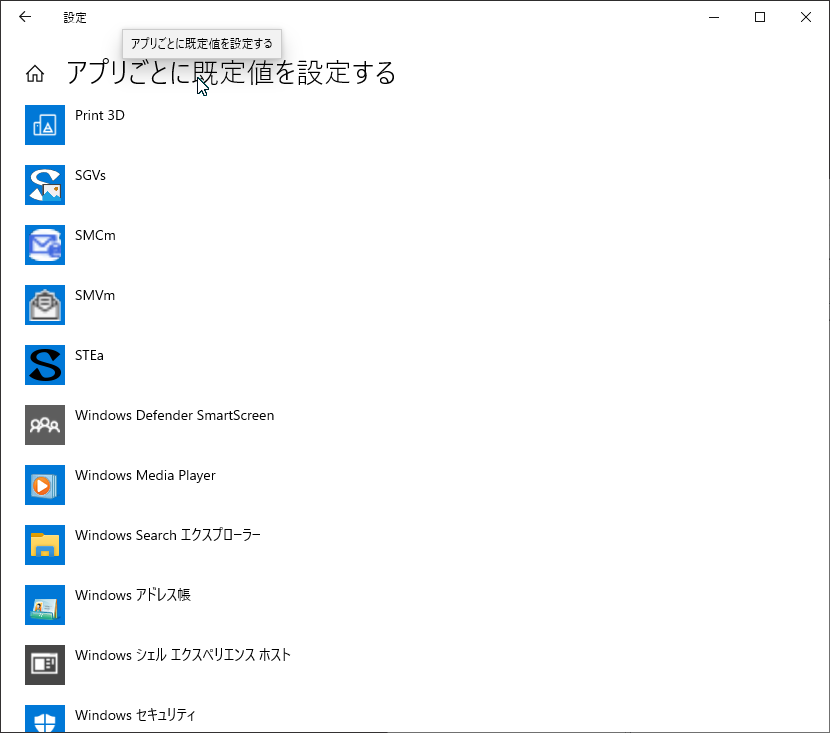Select Windows Media Player text
This screenshot has width=830, height=733.
[145, 475]
